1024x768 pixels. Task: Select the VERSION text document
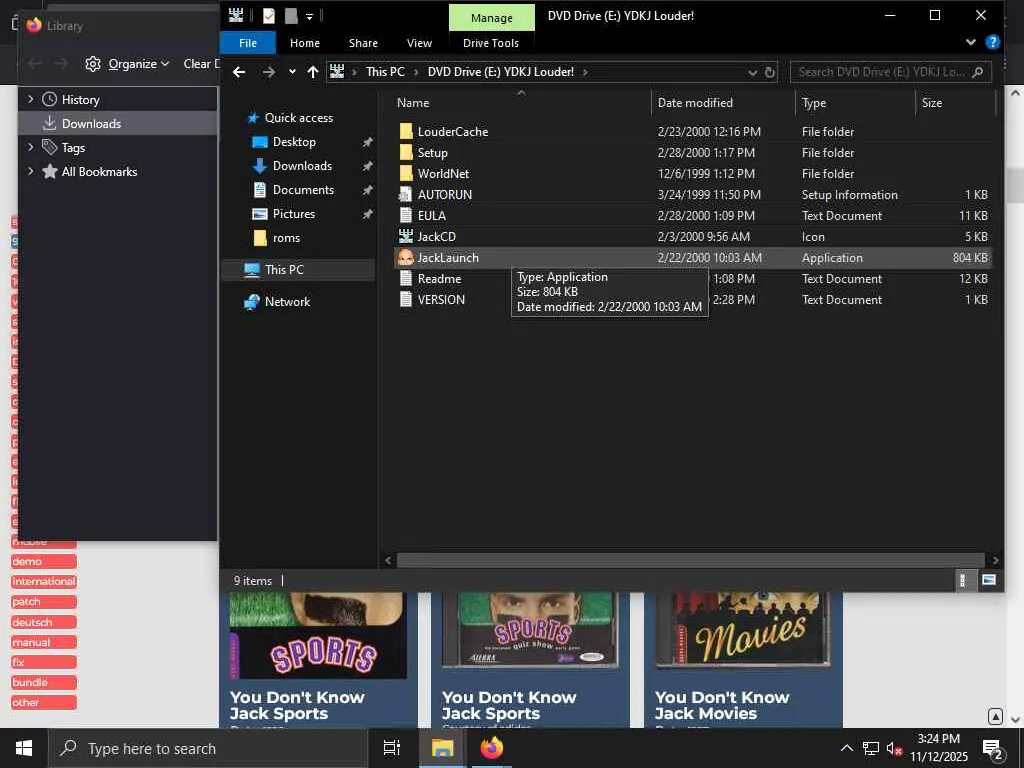(x=441, y=300)
